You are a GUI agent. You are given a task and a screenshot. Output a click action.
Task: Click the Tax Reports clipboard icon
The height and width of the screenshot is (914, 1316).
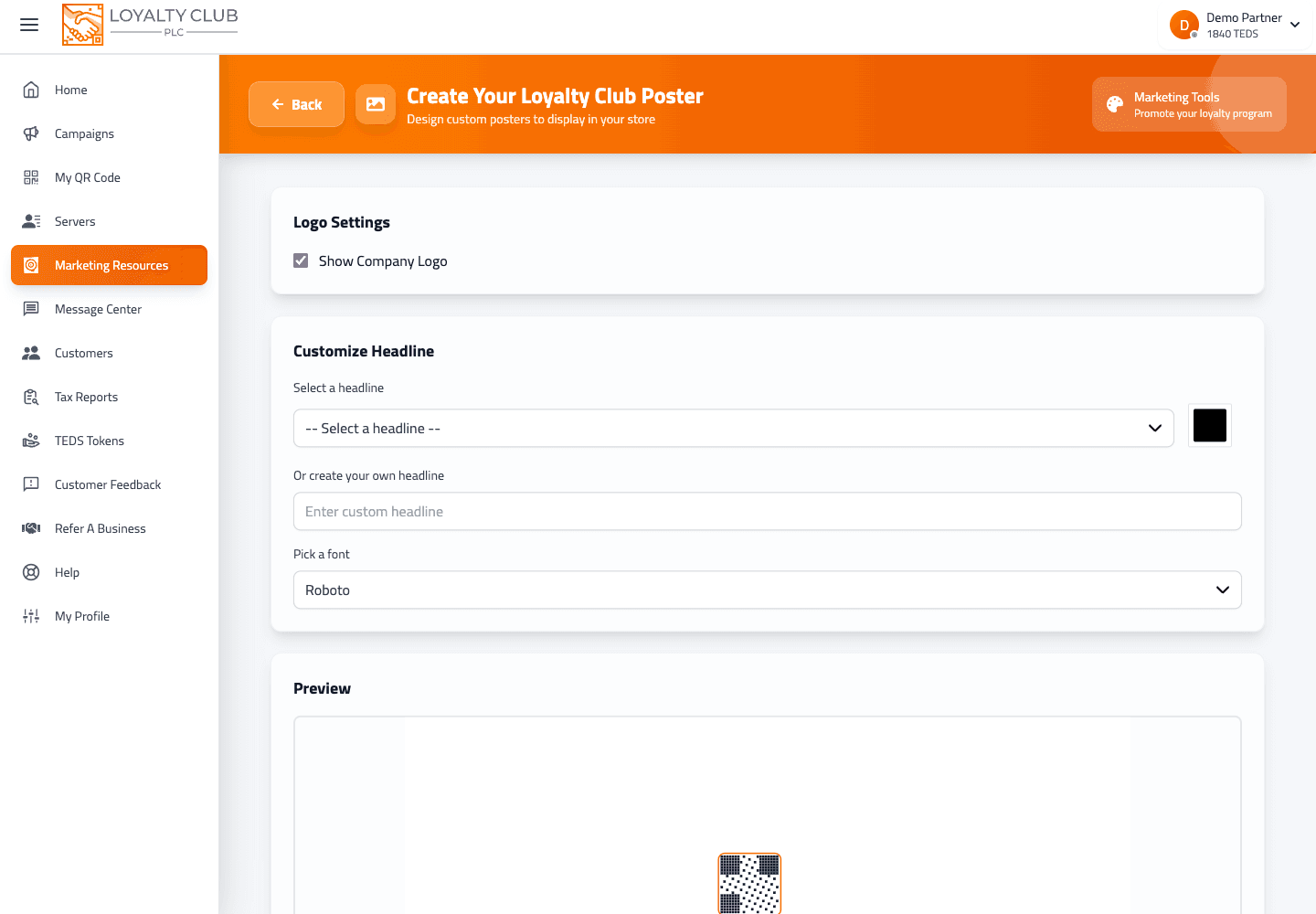(x=31, y=397)
